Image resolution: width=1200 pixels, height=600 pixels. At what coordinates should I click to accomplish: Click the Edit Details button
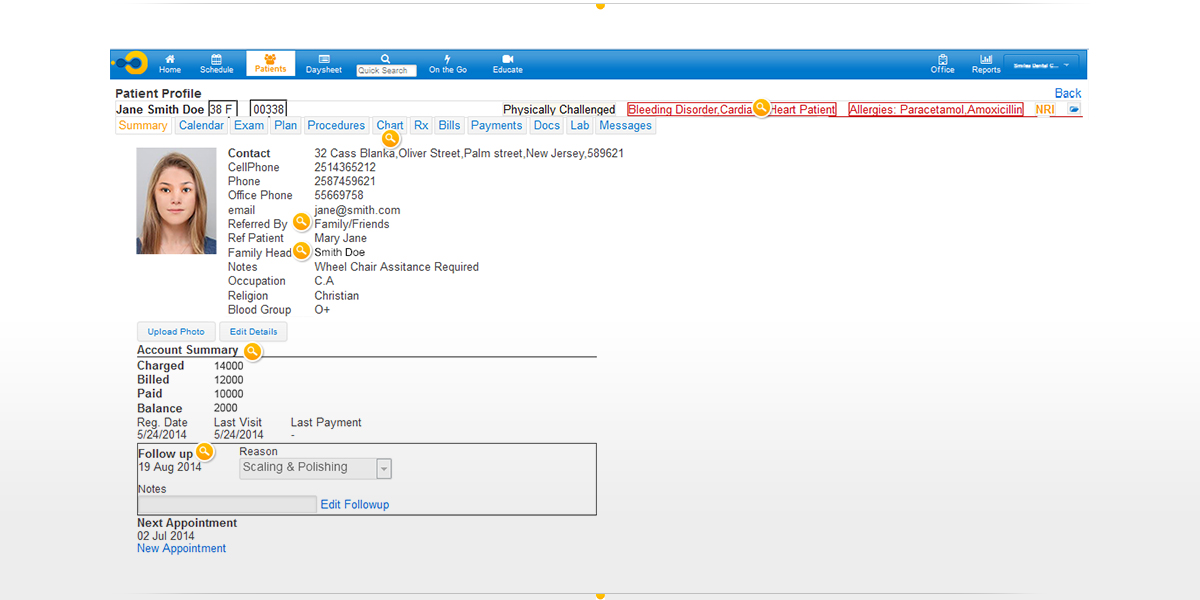[x=253, y=332]
